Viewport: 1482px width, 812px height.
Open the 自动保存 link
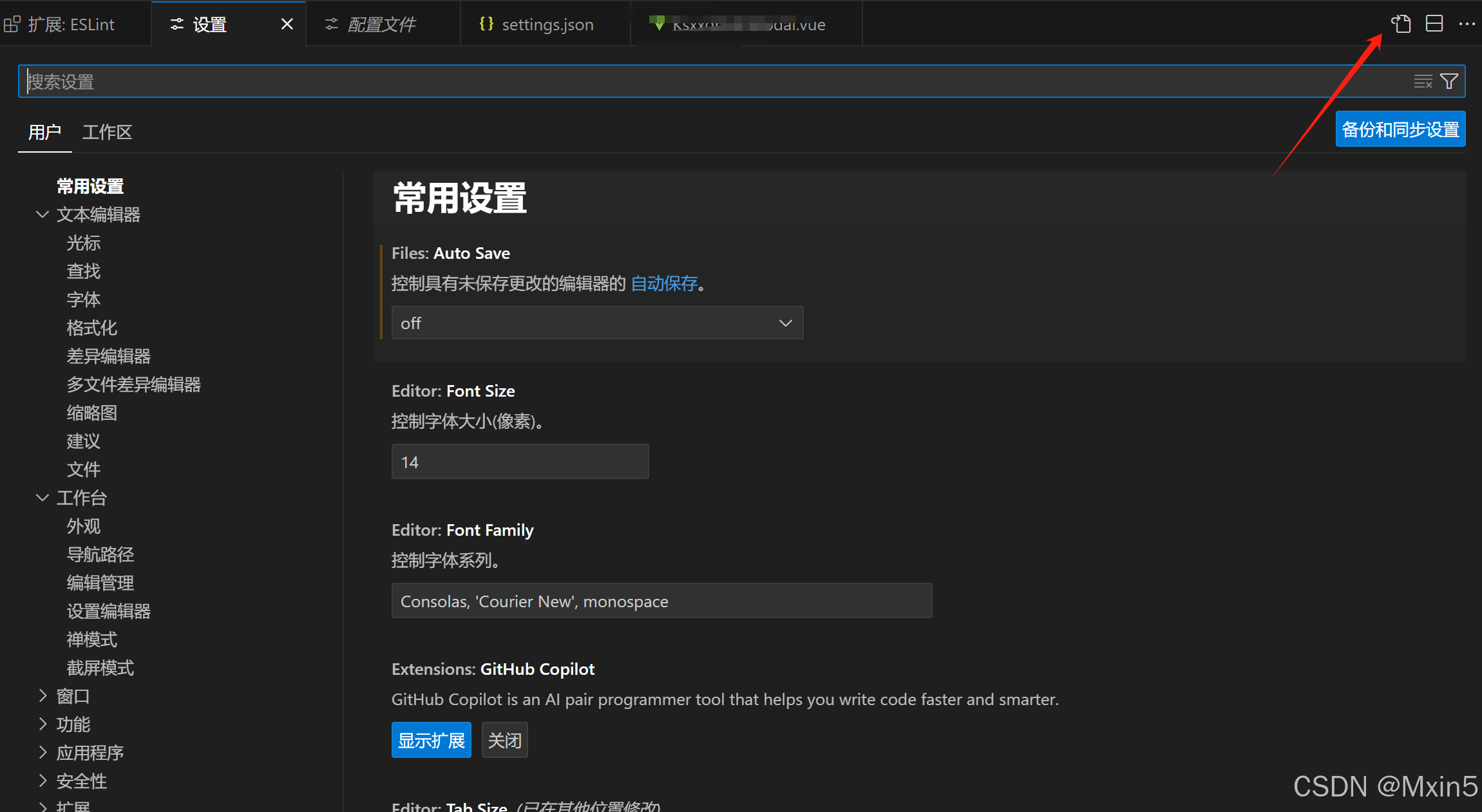[x=664, y=283]
